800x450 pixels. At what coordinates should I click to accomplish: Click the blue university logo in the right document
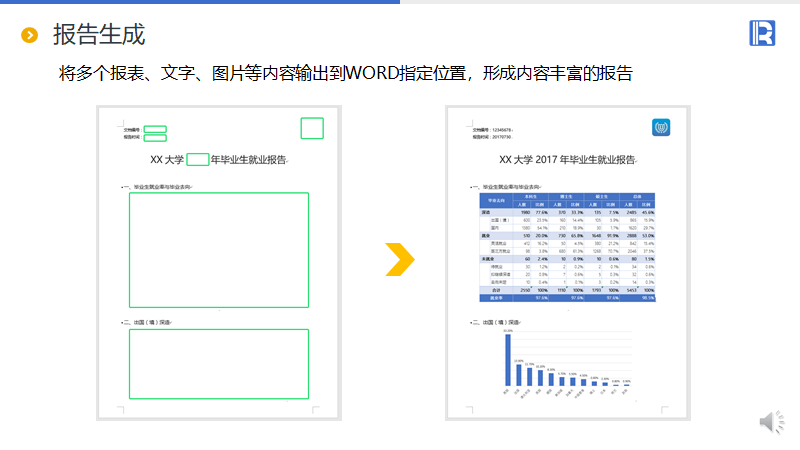[x=661, y=128]
